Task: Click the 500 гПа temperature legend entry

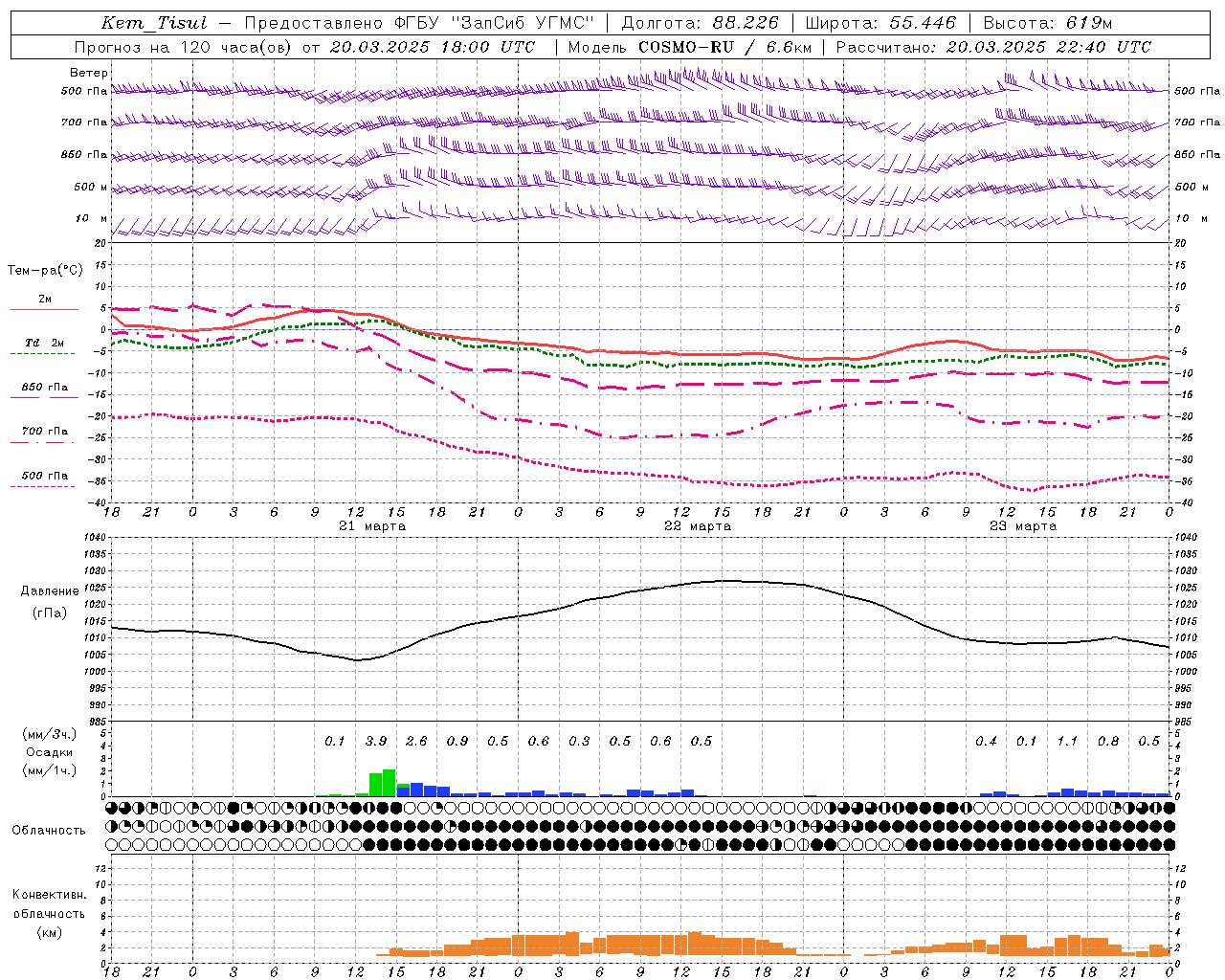Action: (44, 478)
